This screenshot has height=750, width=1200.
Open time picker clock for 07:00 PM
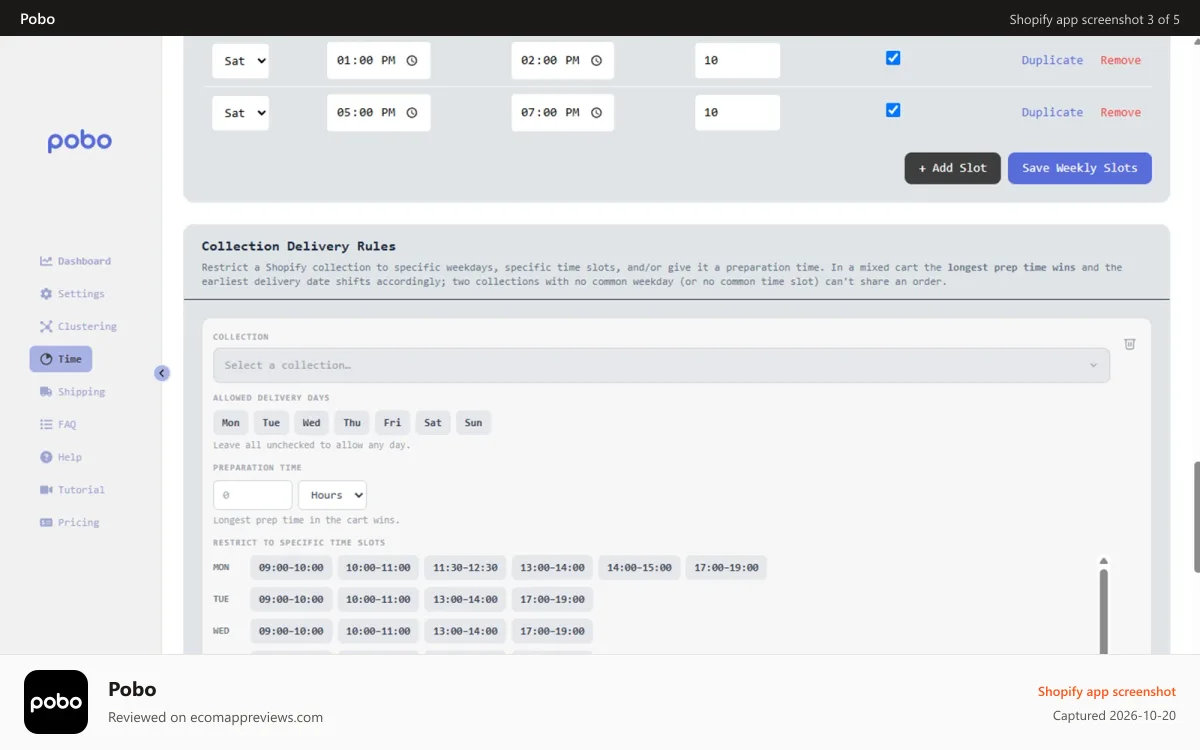pyautogui.click(x=596, y=113)
